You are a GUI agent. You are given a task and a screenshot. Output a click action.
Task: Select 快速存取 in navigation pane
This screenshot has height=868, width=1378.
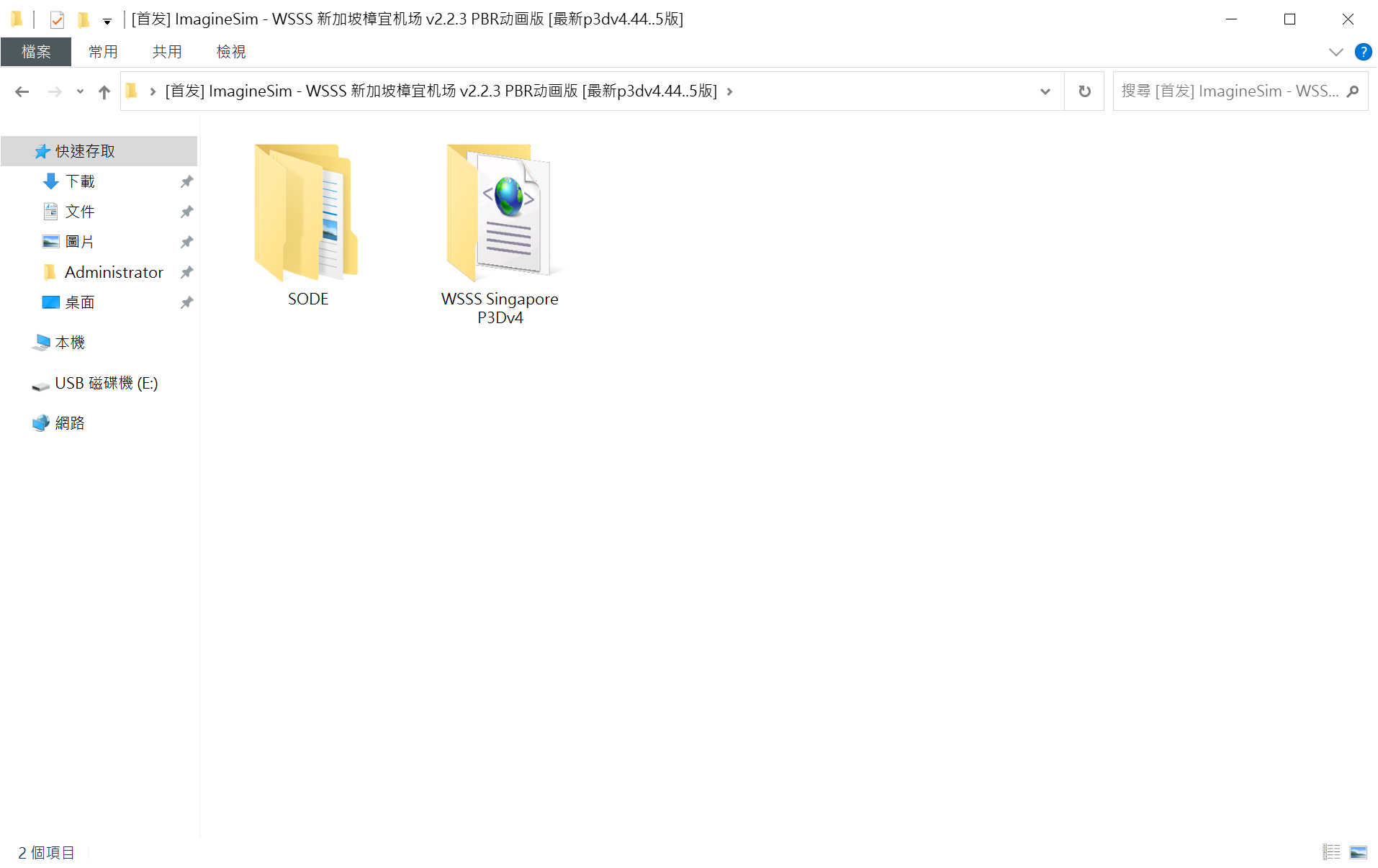99,151
